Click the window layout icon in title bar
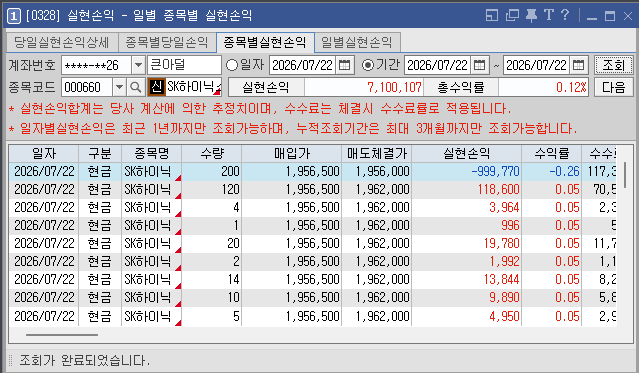 492,15
